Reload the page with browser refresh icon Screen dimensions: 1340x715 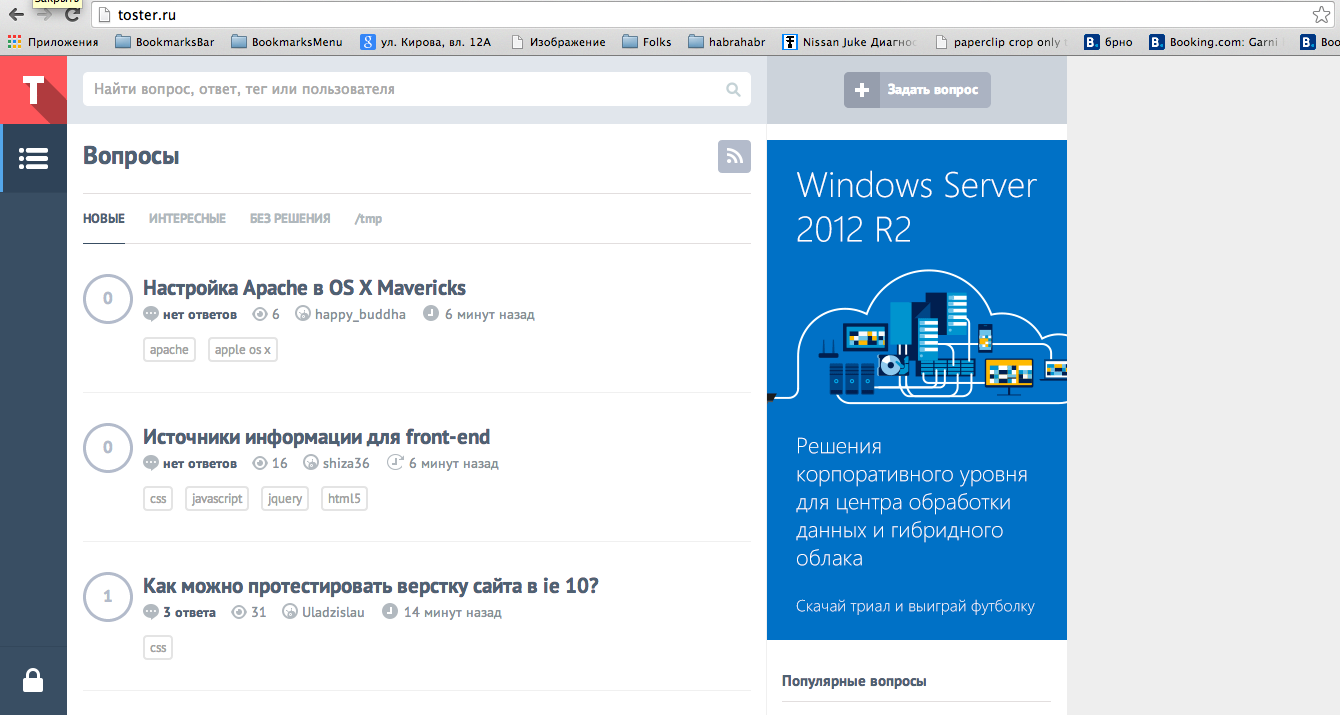[72, 15]
